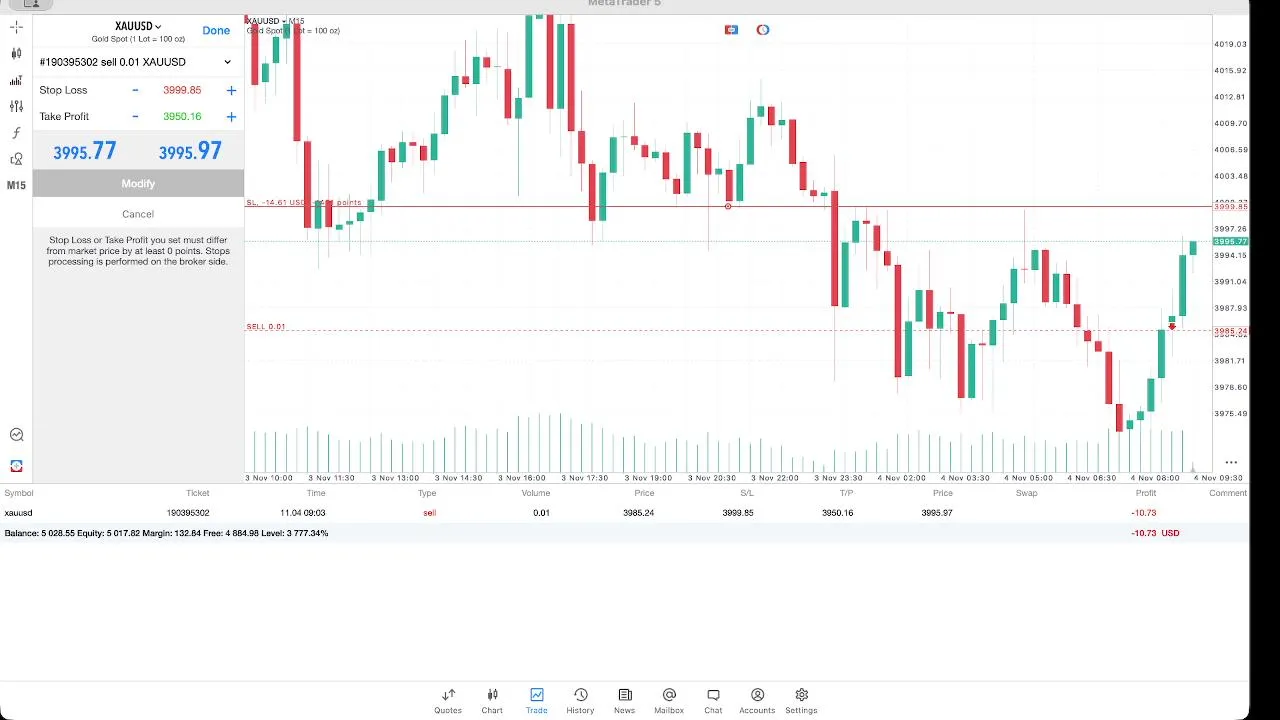This screenshot has height=720, width=1280.
Task: Open the objects shapes tool icon
Action: pyautogui.click(x=16, y=159)
